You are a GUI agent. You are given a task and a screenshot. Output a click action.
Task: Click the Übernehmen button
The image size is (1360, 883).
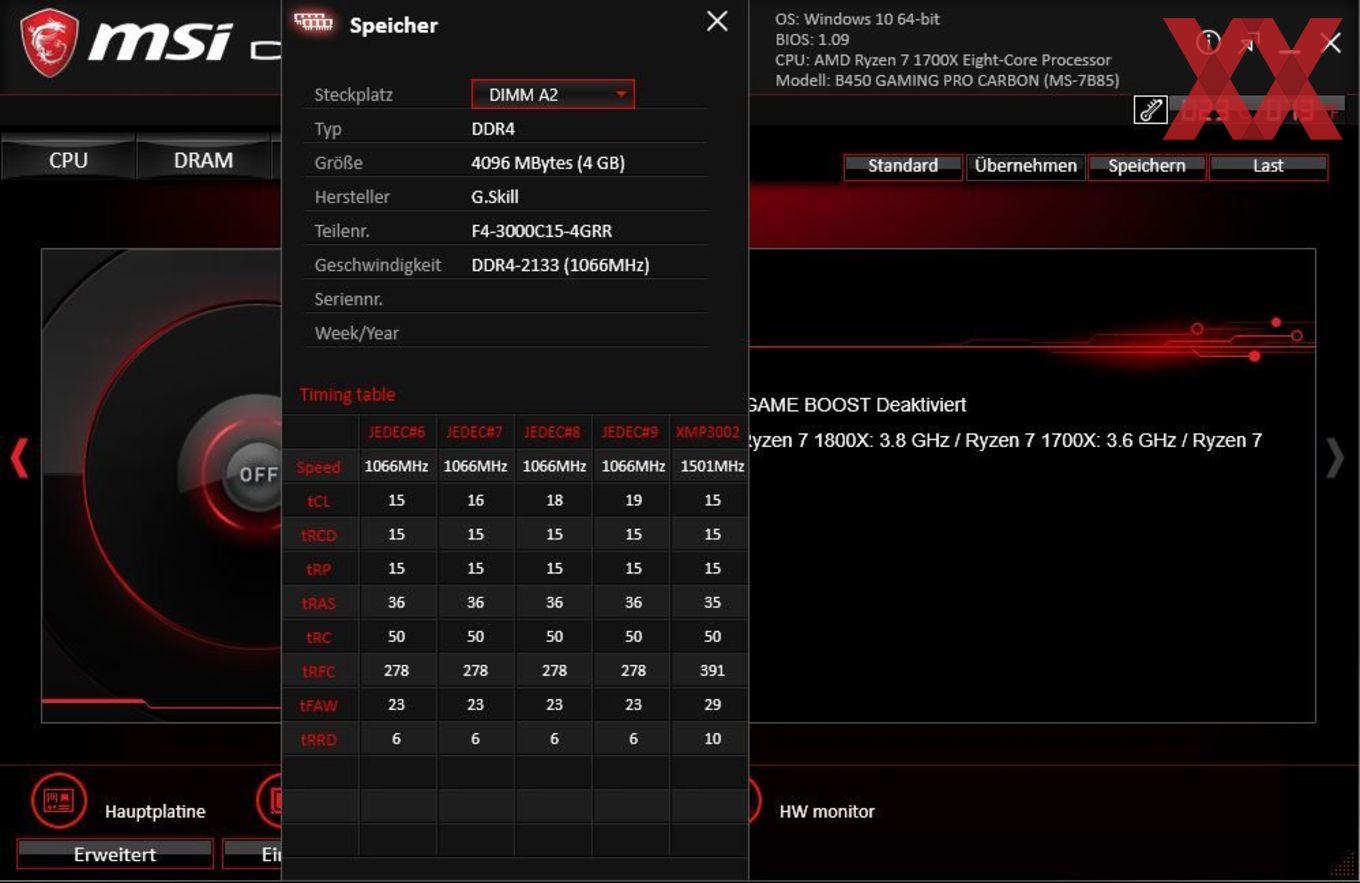click(1025, 166)
